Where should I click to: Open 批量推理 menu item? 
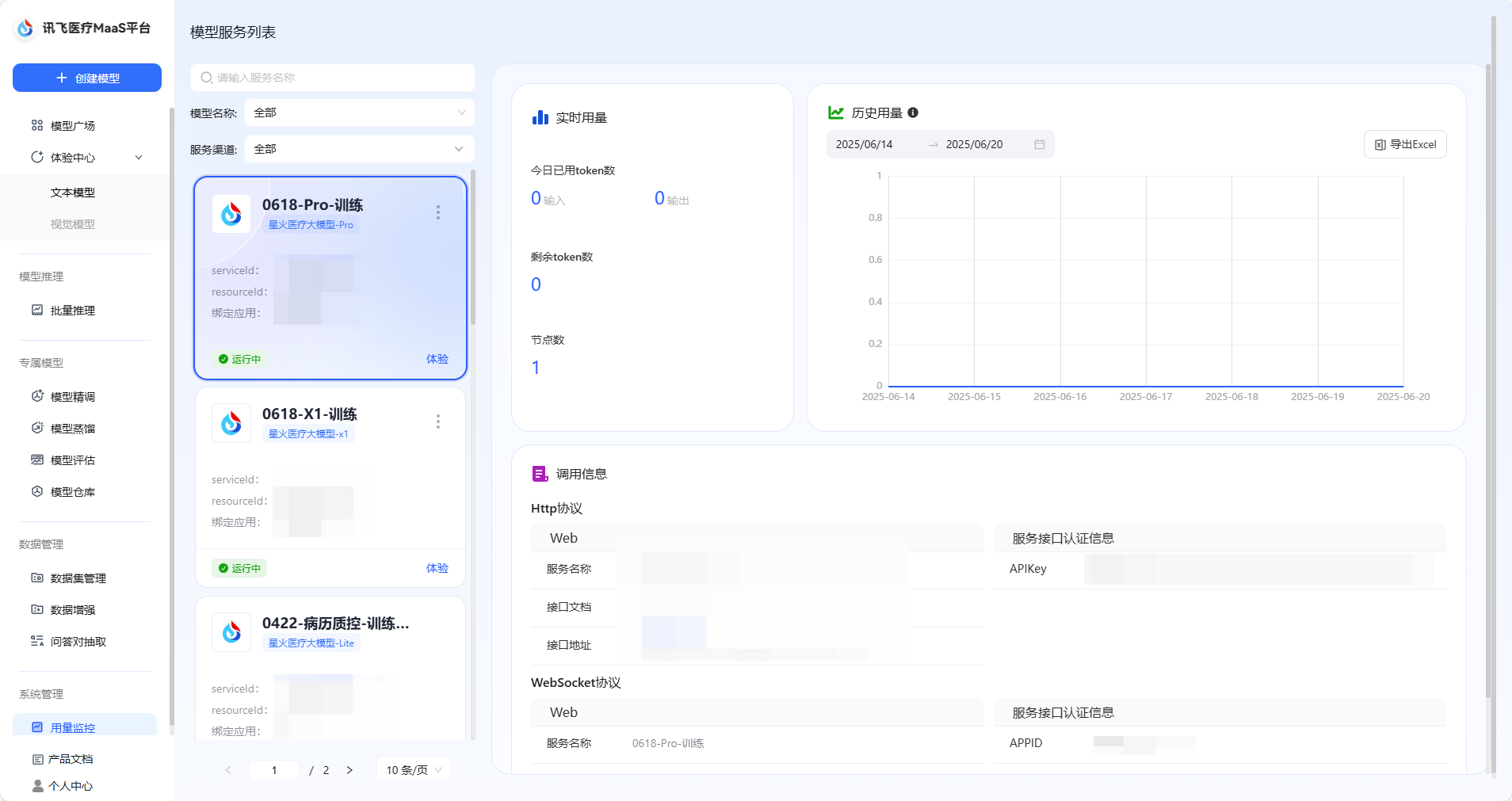pos(72,311)
